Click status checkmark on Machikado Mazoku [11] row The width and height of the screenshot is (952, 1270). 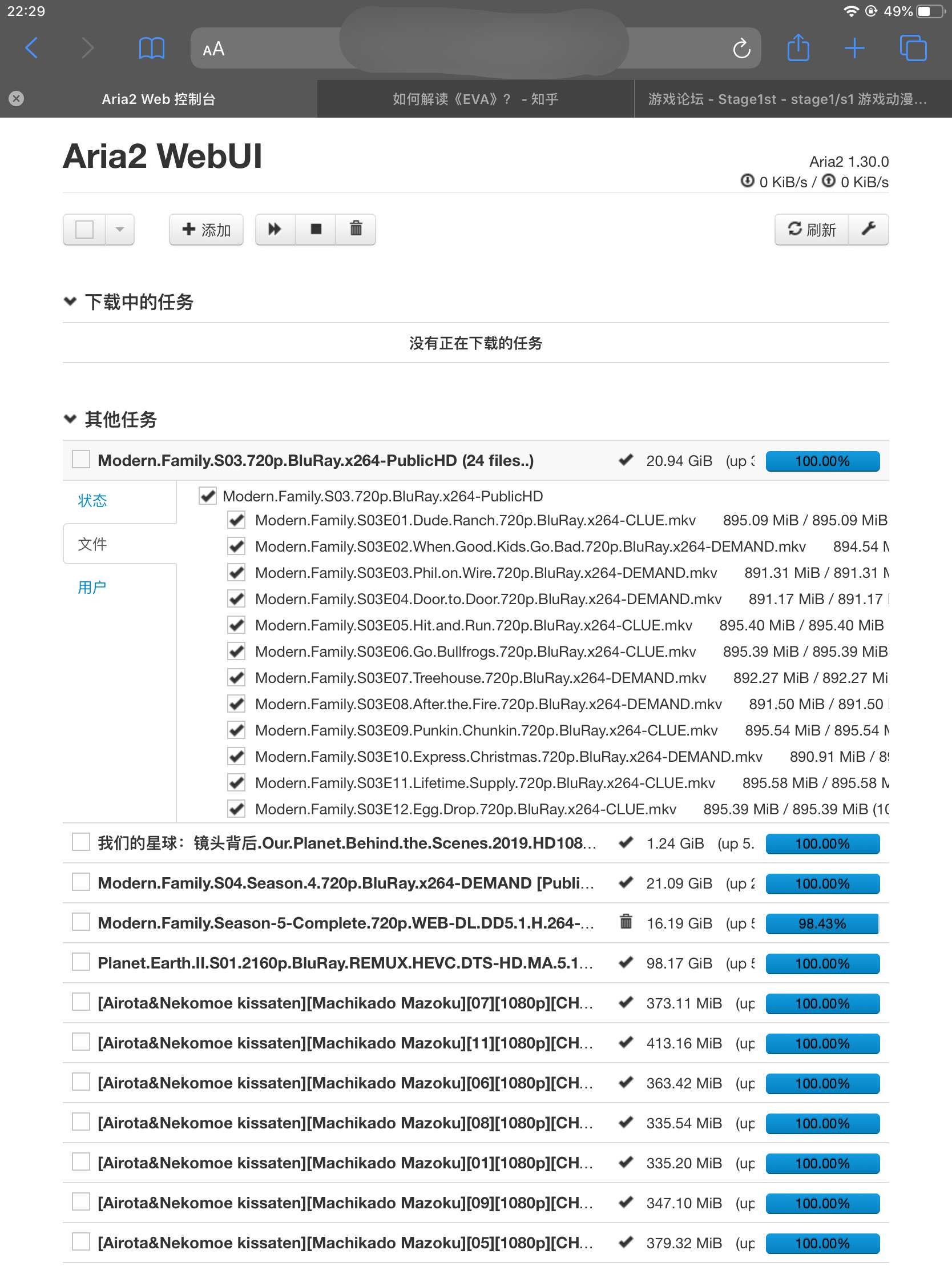pos(626,1042)
